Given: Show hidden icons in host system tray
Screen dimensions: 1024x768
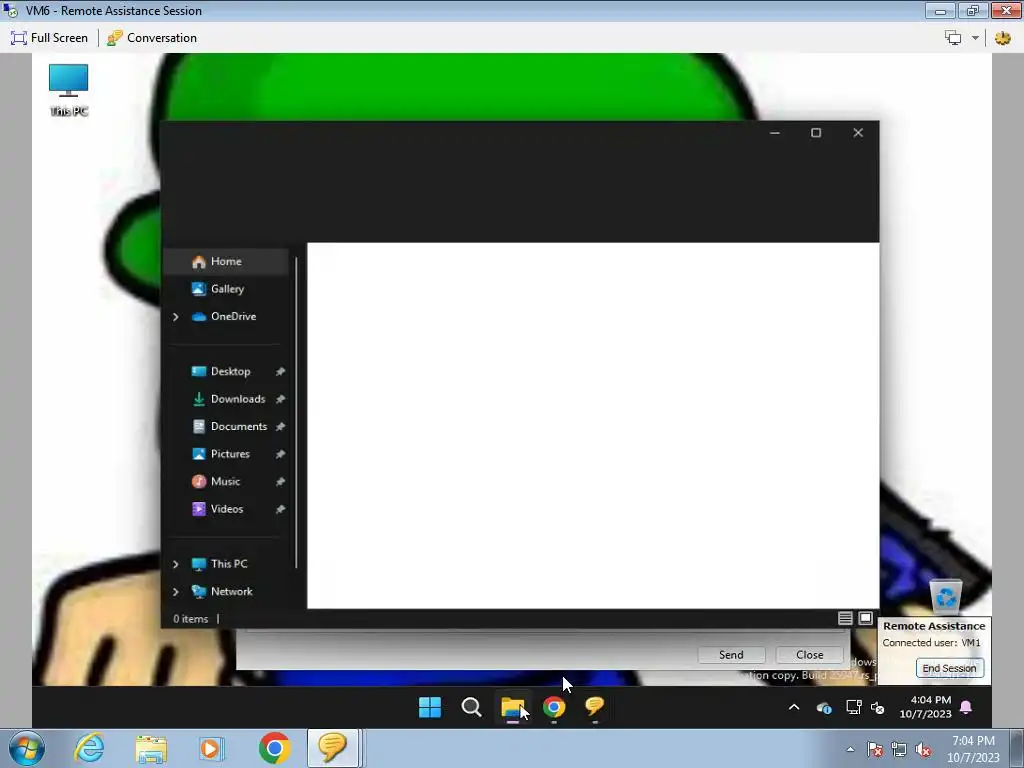Looking at the screenshot, I should [850, 750].
